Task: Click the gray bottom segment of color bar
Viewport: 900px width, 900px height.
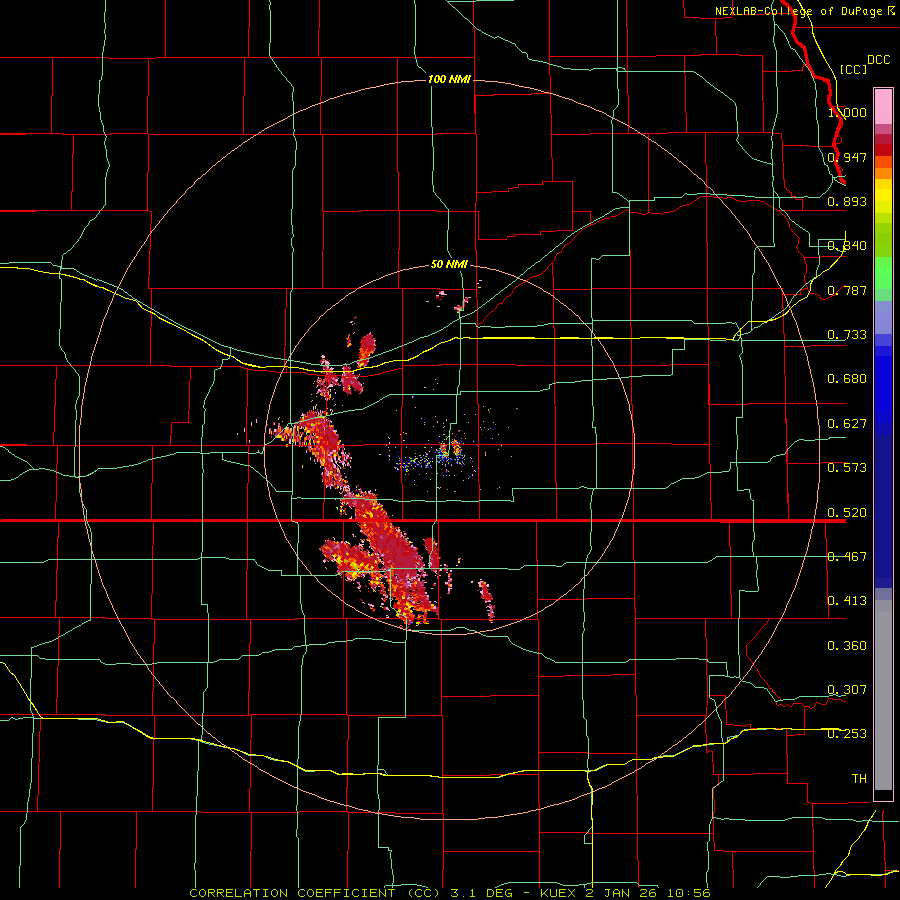Action: coord(883,695)
